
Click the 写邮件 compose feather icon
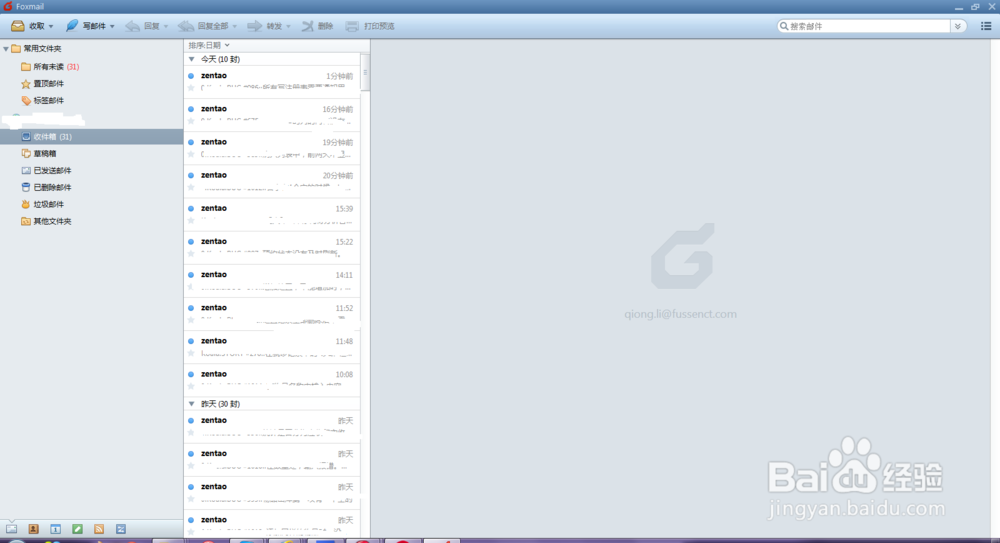click(x=71, y=26)
